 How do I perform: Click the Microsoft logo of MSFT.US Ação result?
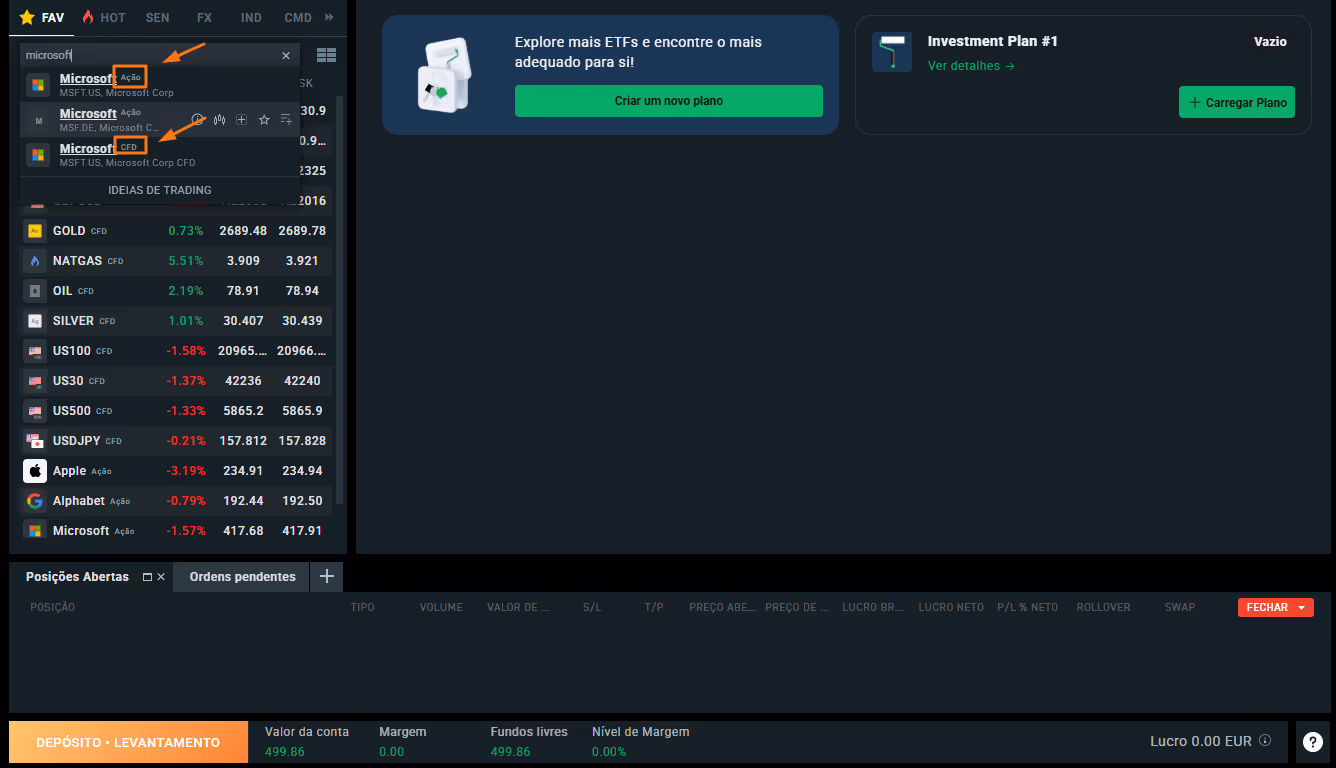(x=38, y=85)
